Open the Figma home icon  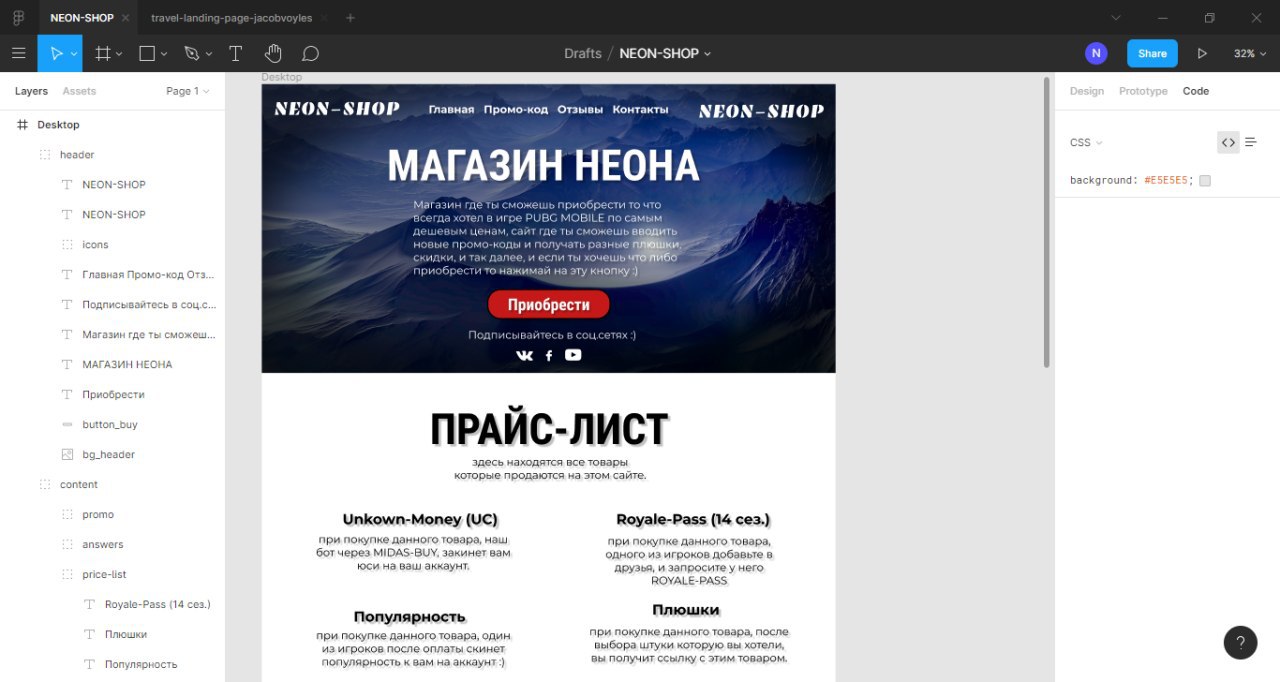click(18, 18)
